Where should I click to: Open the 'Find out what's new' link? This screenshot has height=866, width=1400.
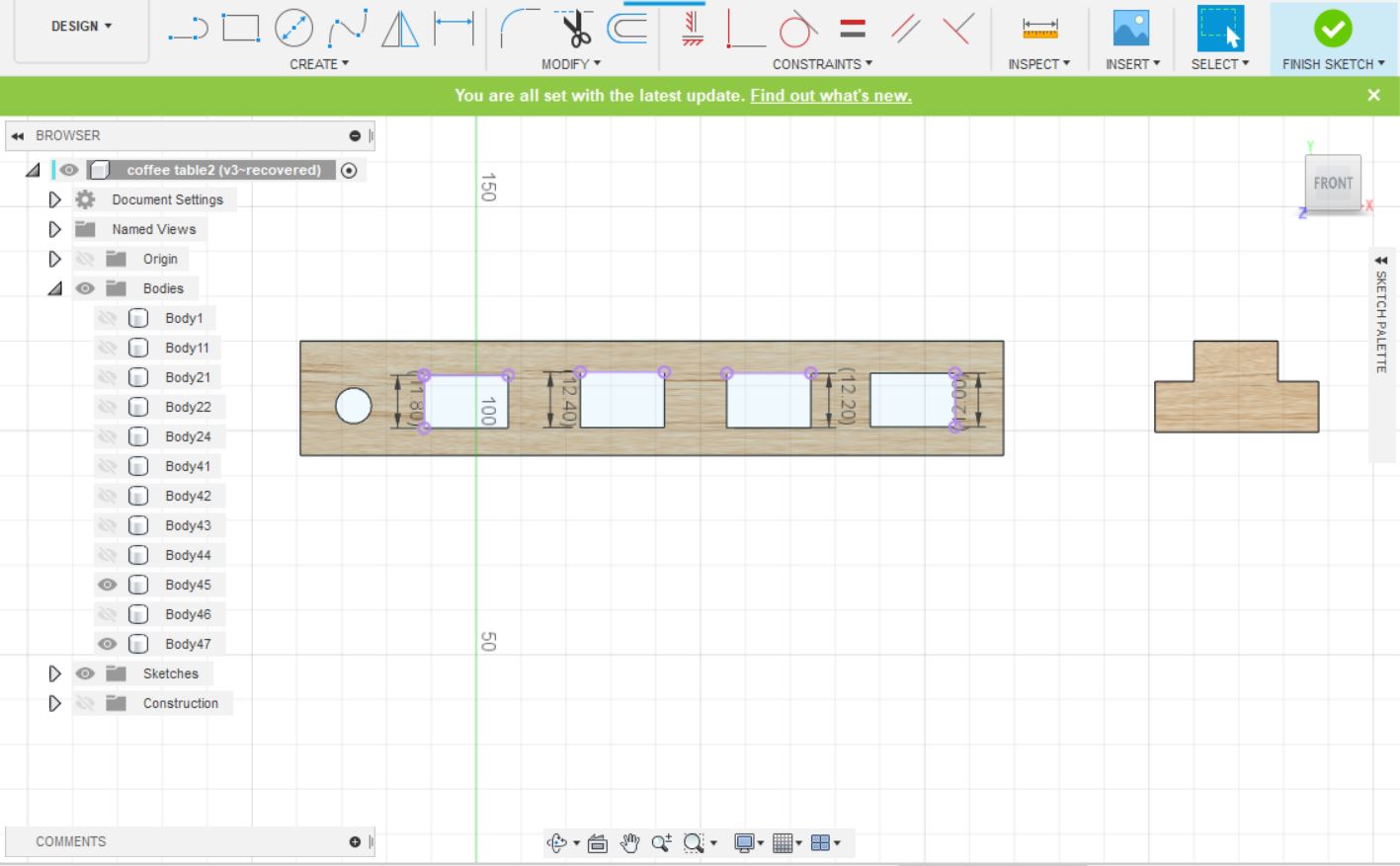click(830, 96)
